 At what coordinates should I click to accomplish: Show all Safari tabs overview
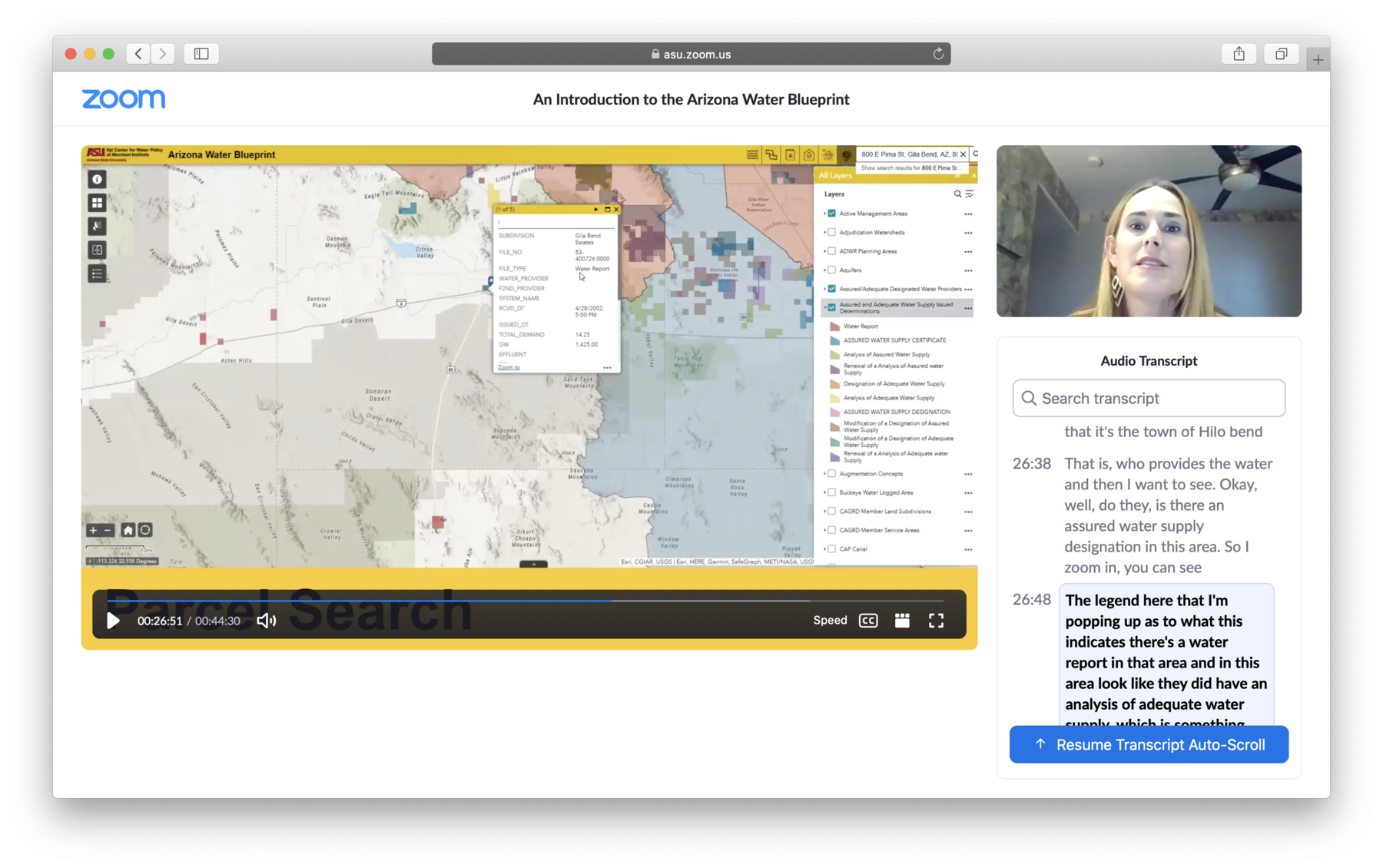point(1281,54)
